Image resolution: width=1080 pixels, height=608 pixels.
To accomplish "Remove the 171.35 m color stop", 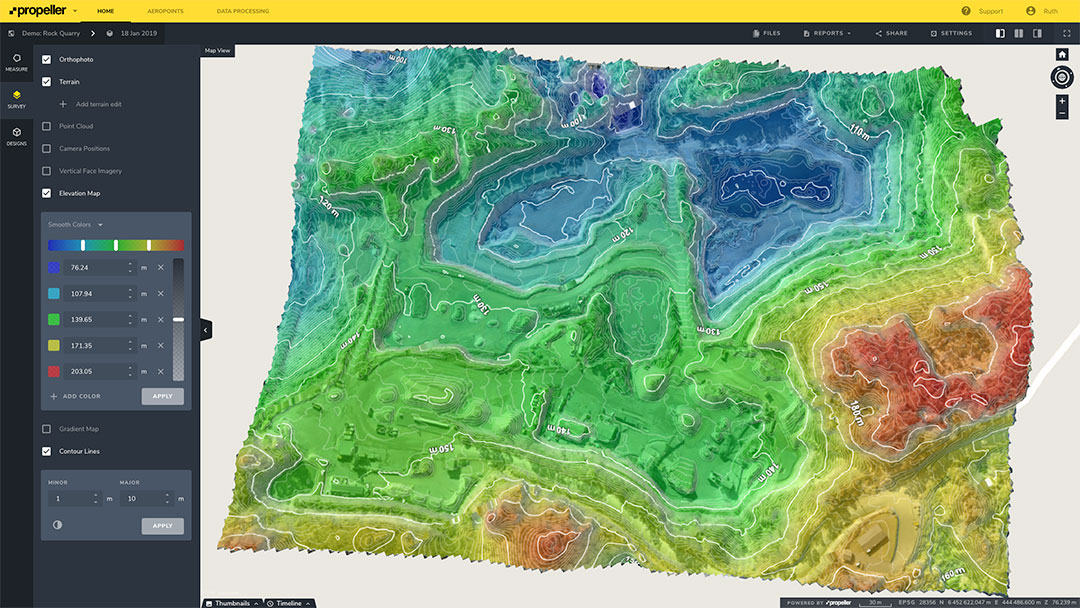I will [x=160, y=346].
